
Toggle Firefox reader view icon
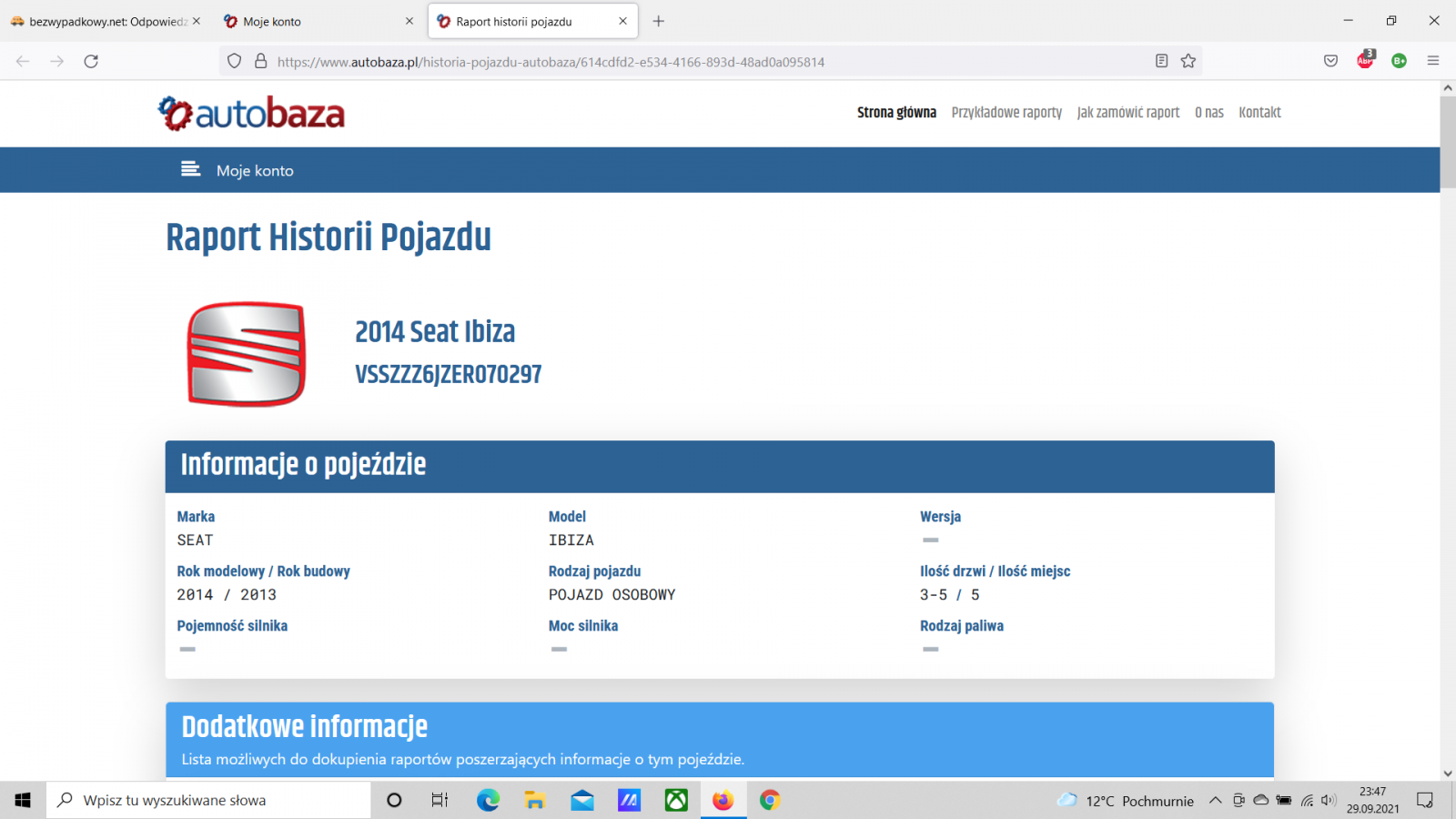click(1161, 61)
